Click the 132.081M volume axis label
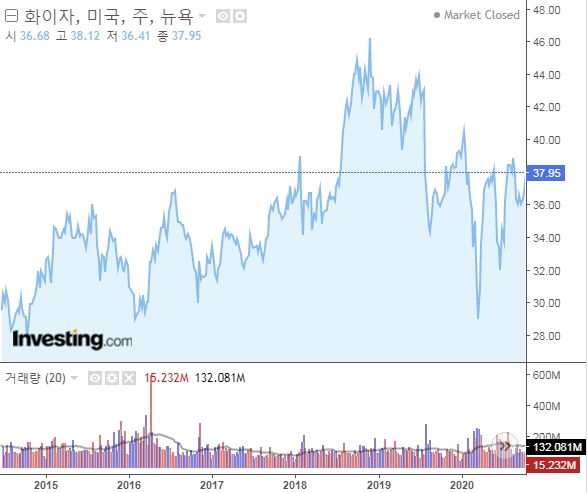Screen dimensions: 587x493 [x=556, y=447]
